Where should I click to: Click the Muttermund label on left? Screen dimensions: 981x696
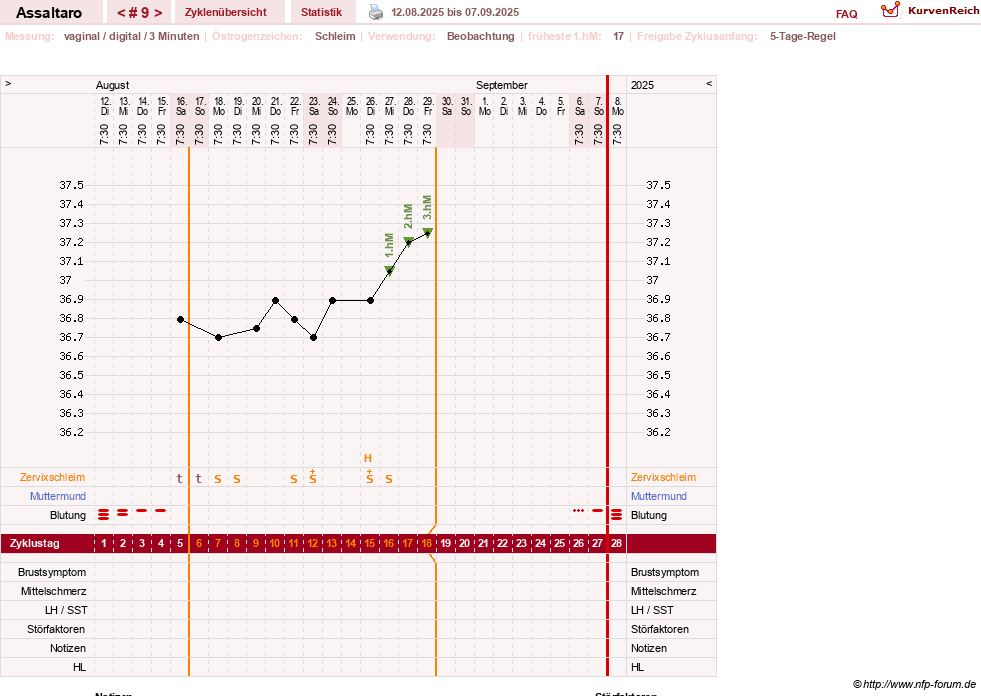coord(58,496)
